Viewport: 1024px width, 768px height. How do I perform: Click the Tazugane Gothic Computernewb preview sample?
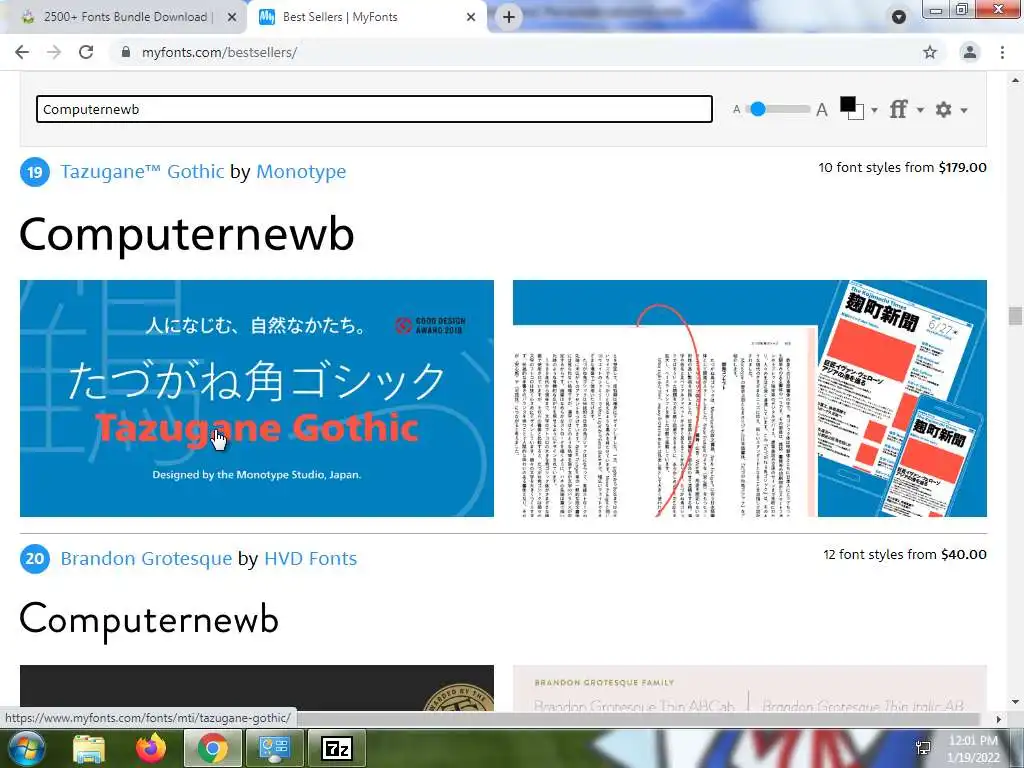(187, 234)
